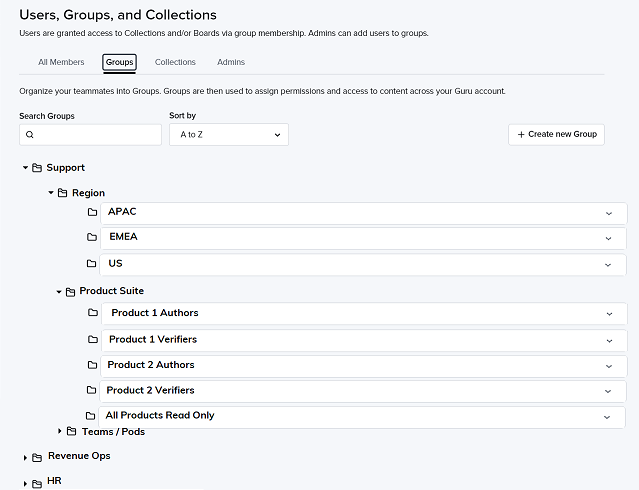Collapse the Support group tree
The height and width of the screenshot is (490, 639).
(x=25, y=168)
